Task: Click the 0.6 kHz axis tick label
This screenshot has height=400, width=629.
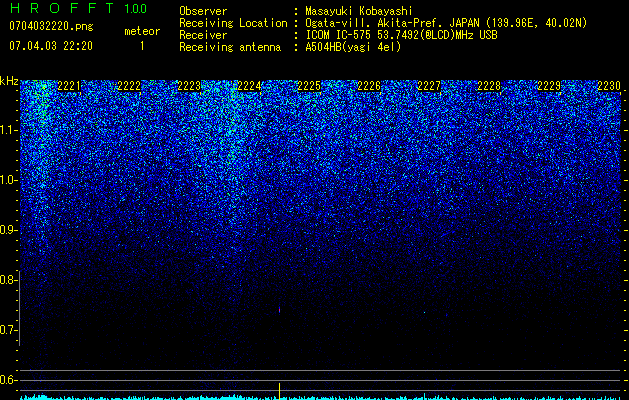Action: (x=8, y=380)
